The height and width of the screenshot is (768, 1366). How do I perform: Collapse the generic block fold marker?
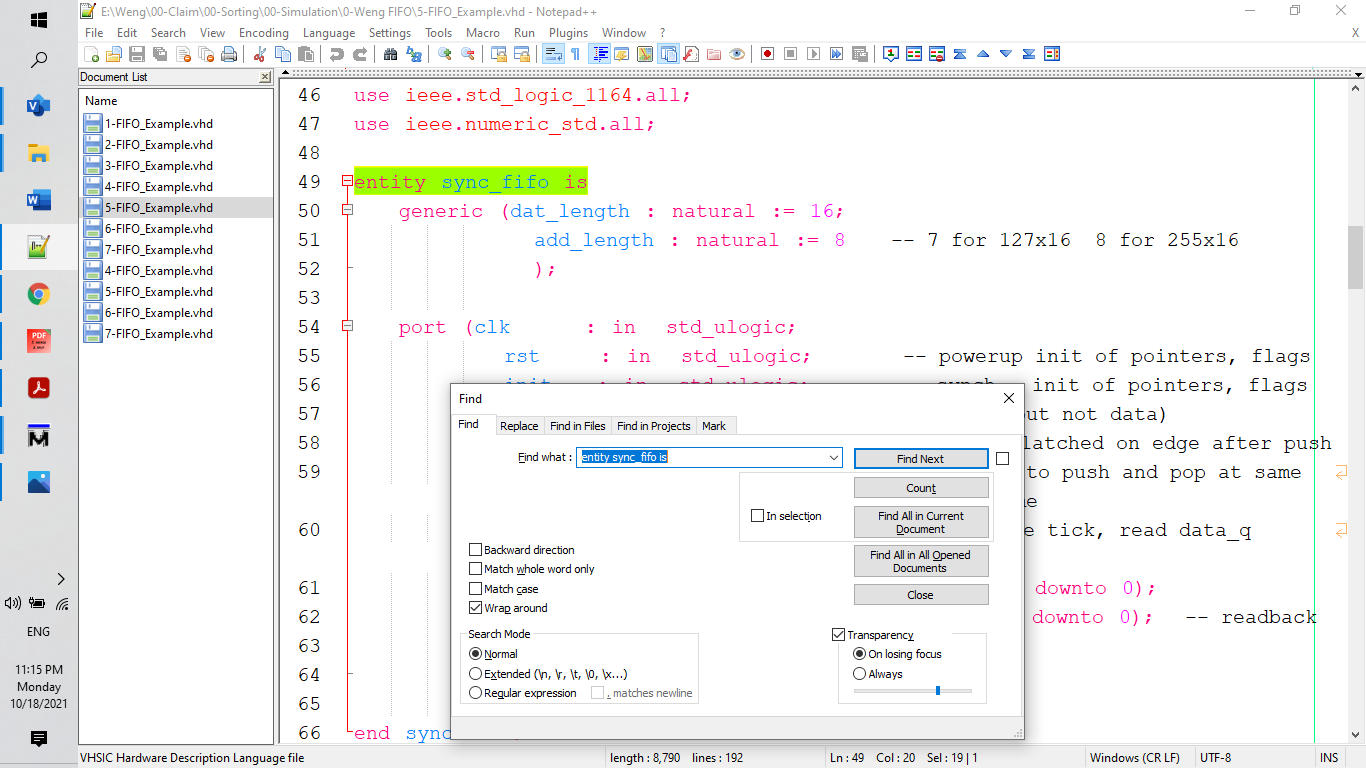tap(347, 210)
